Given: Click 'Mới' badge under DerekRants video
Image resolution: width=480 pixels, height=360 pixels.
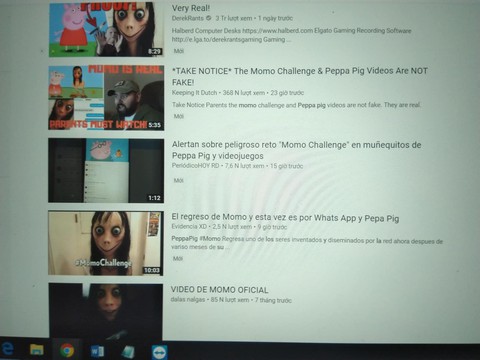Looking at the screenshot, I should click(179, 51).
